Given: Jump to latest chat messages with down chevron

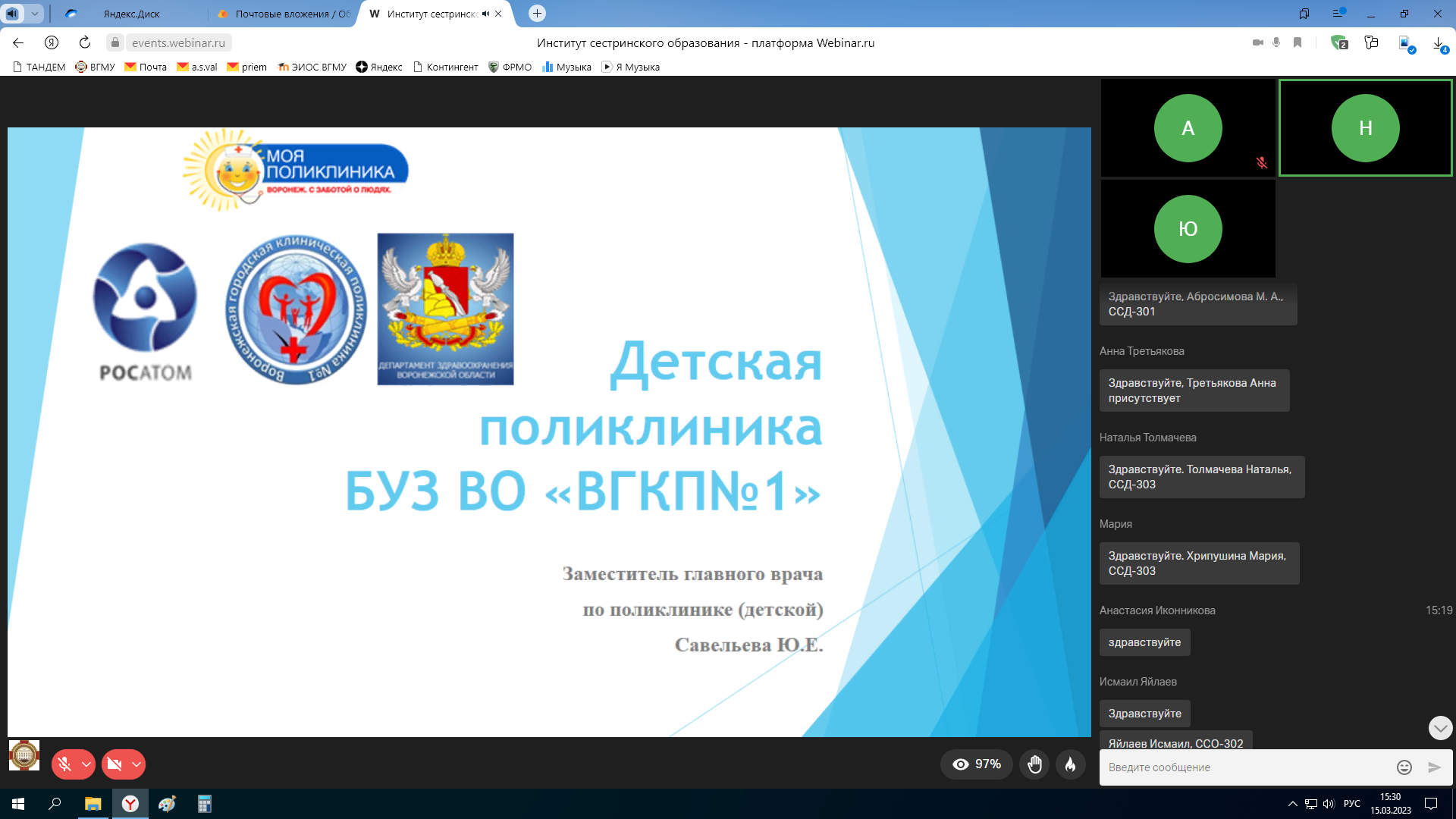Looking at the screenshot, I should (1440, 729).
